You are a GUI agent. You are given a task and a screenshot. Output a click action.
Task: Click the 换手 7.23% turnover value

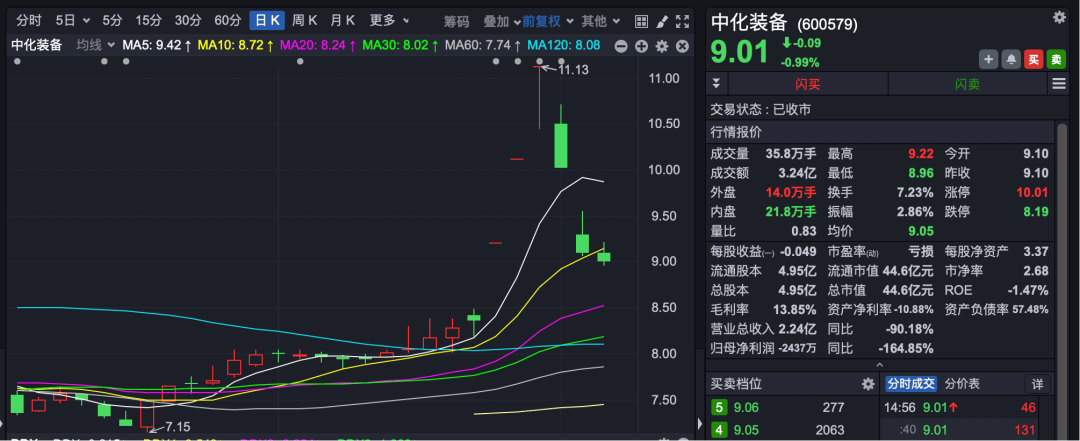[x=913, y=192]
